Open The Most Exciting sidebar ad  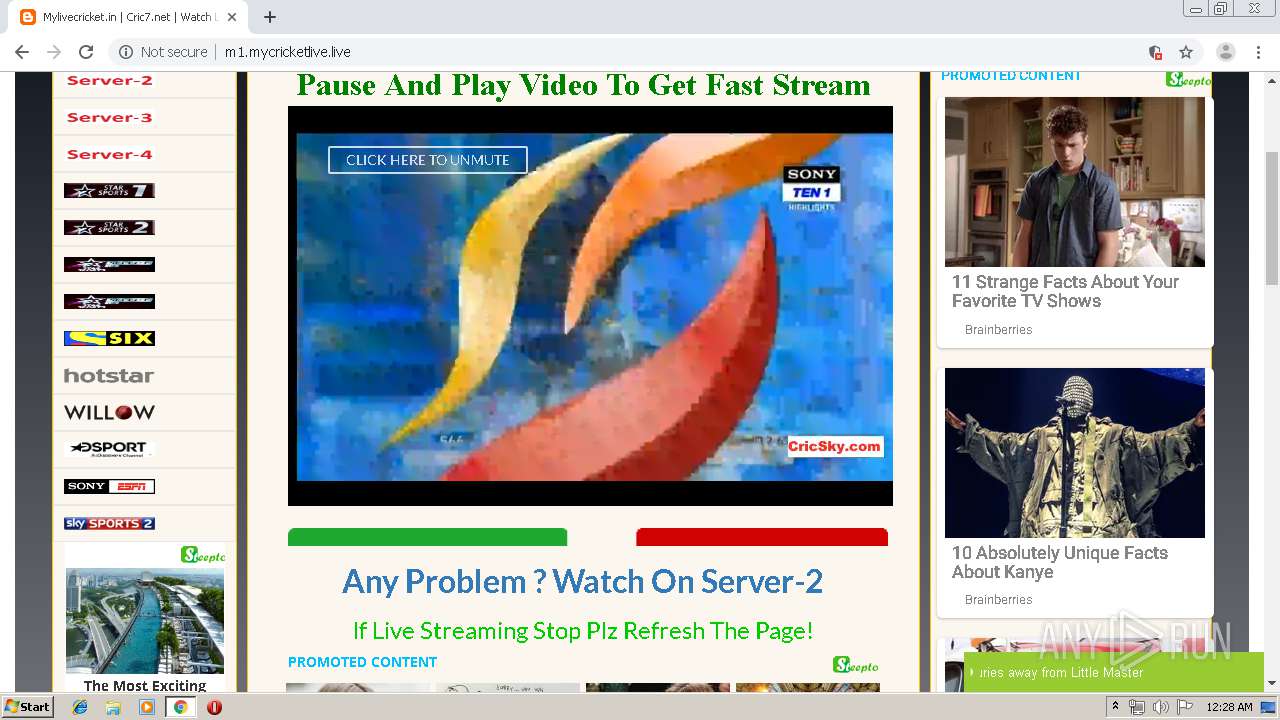coord(145,686)
